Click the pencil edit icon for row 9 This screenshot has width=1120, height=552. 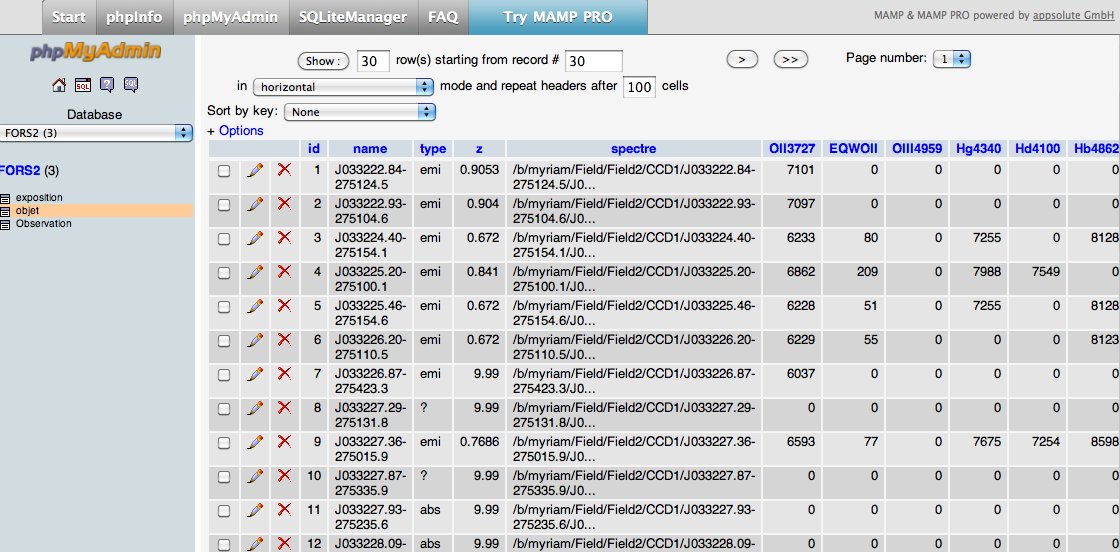pyautogui.click(x=255, y=442)
